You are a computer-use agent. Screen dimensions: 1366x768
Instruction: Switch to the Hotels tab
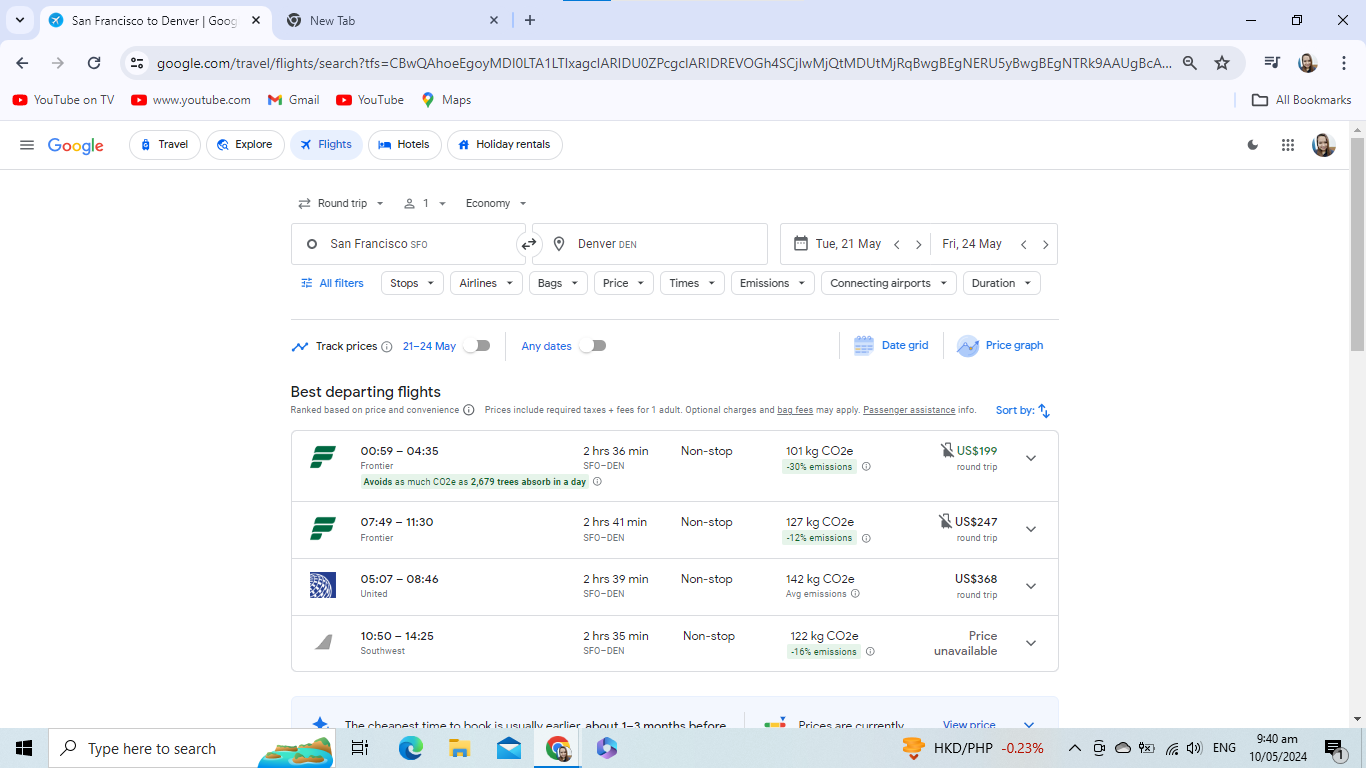point(404,145)
